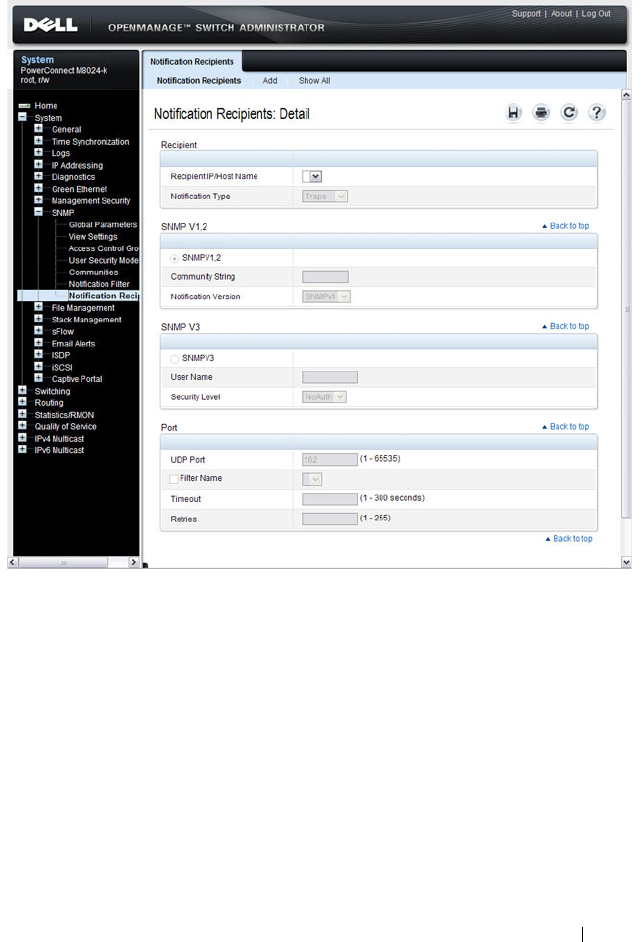The width and height of the screenshot is (641, 942).
Task: Click the Timeout input field
Action: coord(330,499)
